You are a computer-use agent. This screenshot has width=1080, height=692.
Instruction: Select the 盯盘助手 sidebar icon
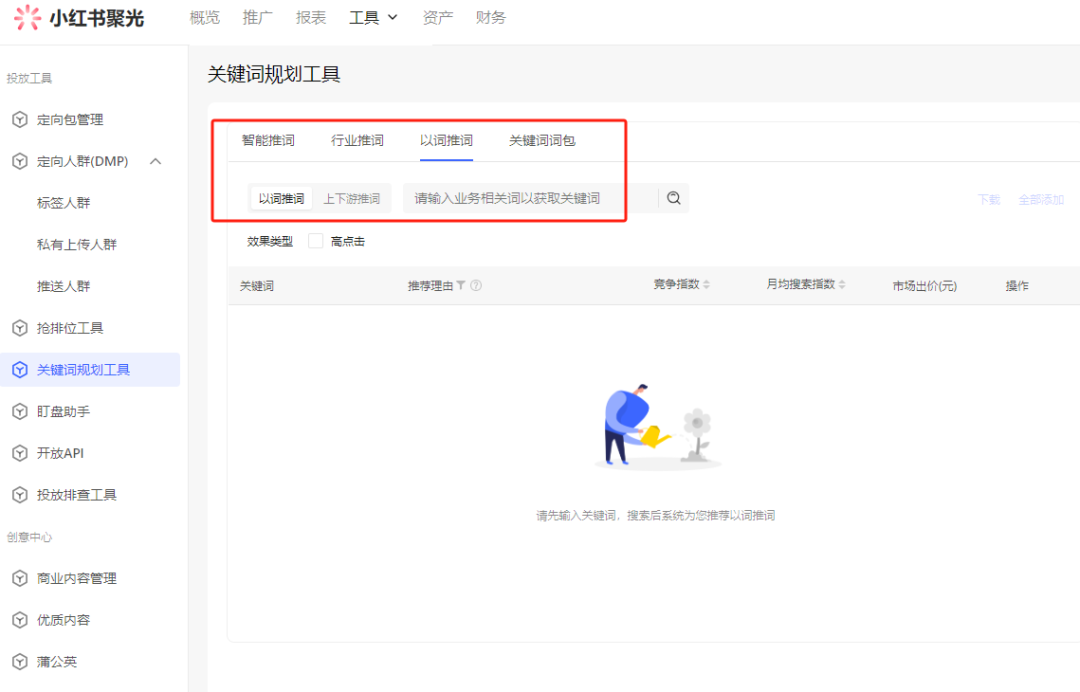click(21, 411)
